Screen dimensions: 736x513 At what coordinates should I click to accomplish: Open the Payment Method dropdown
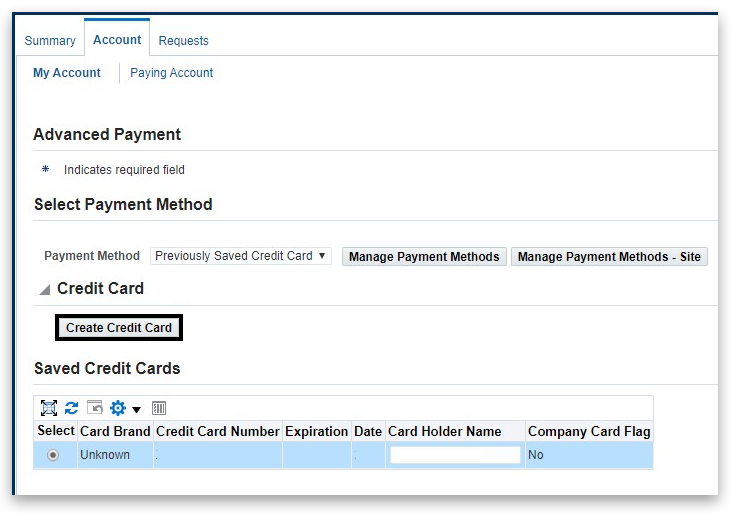[240, 256]
